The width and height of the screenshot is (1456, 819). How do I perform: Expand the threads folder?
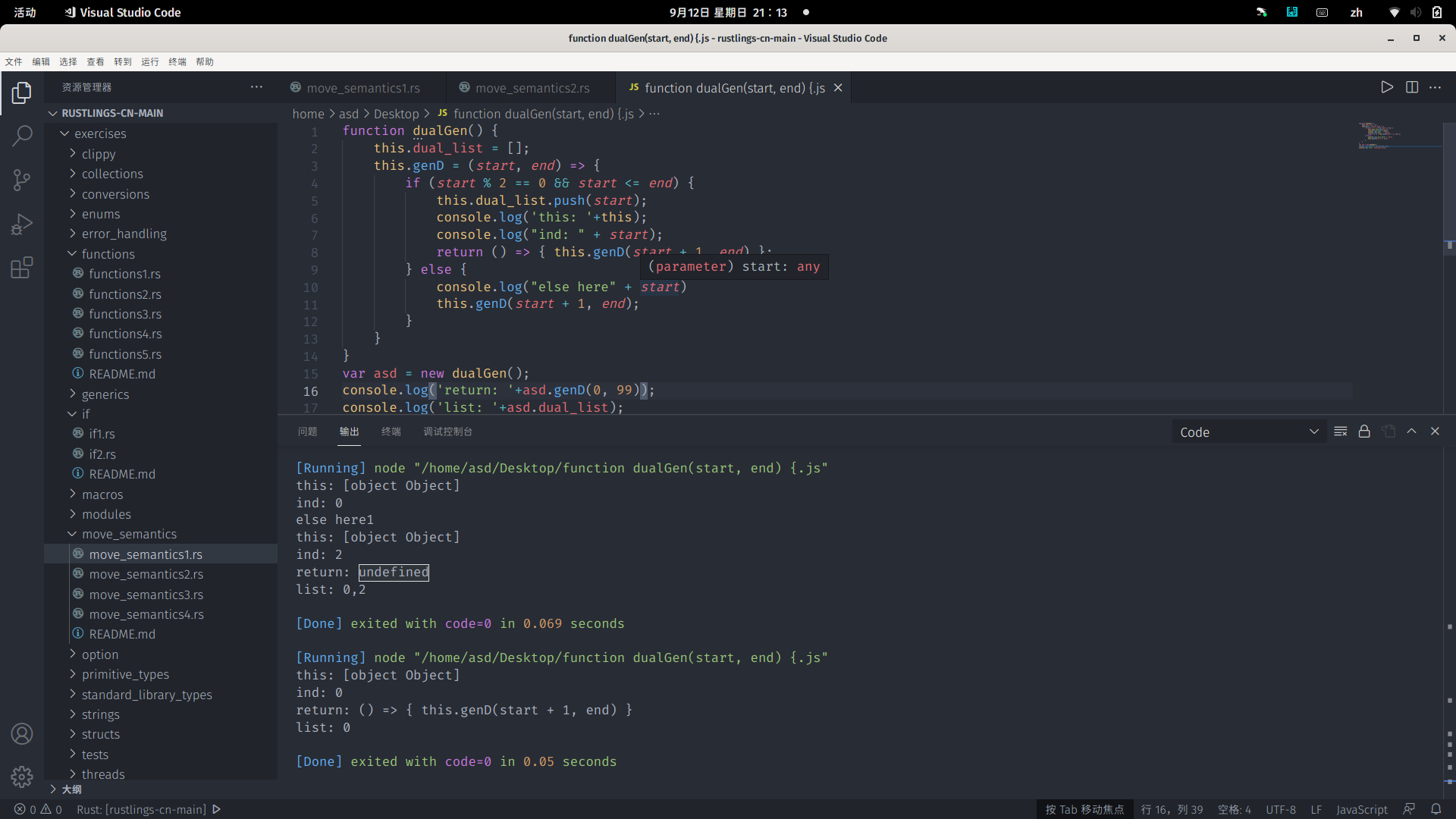point(161,773)
